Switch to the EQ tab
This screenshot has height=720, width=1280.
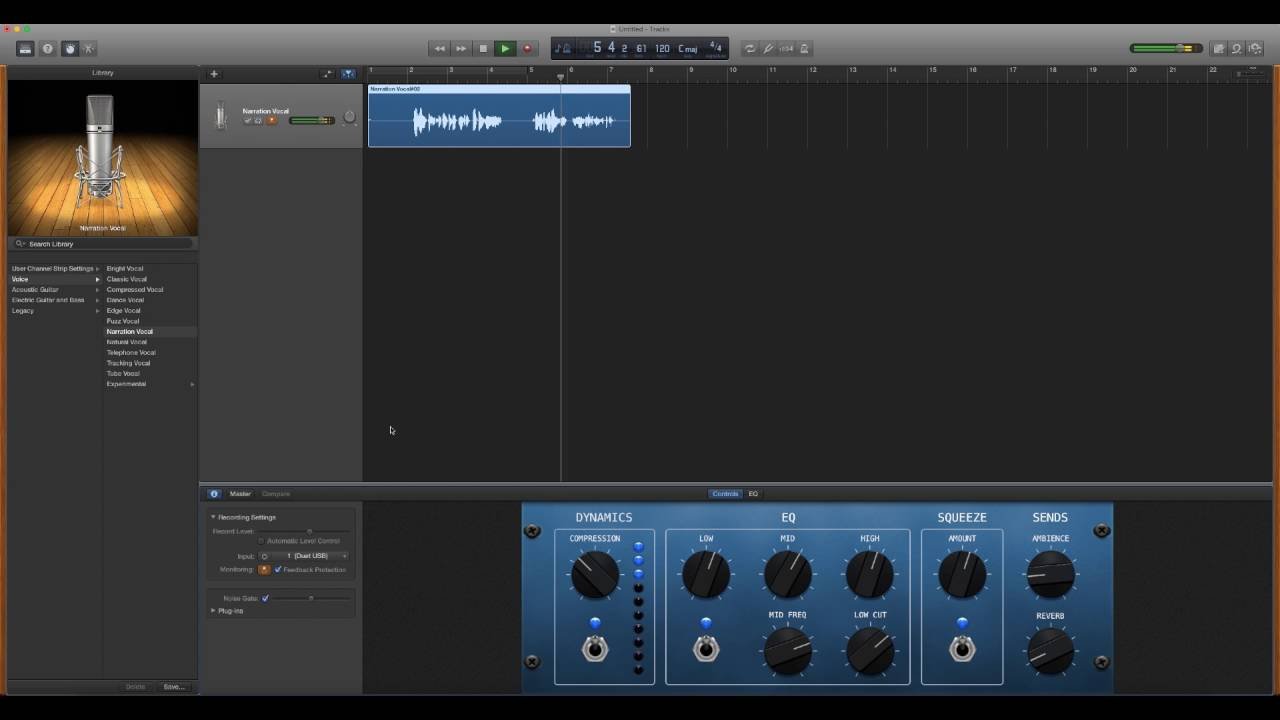tap(753, 493)
